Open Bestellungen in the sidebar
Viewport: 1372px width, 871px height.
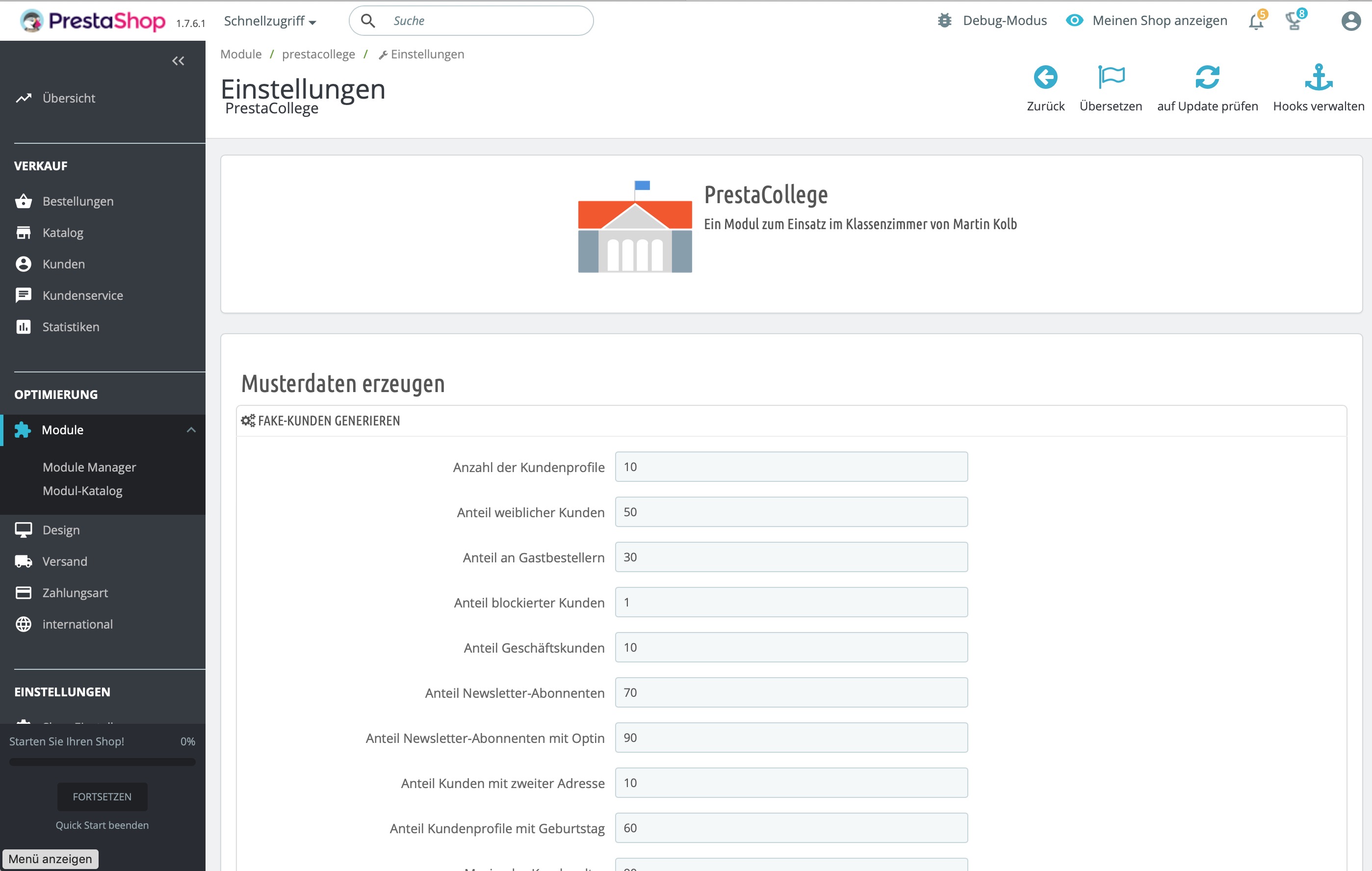78,201
